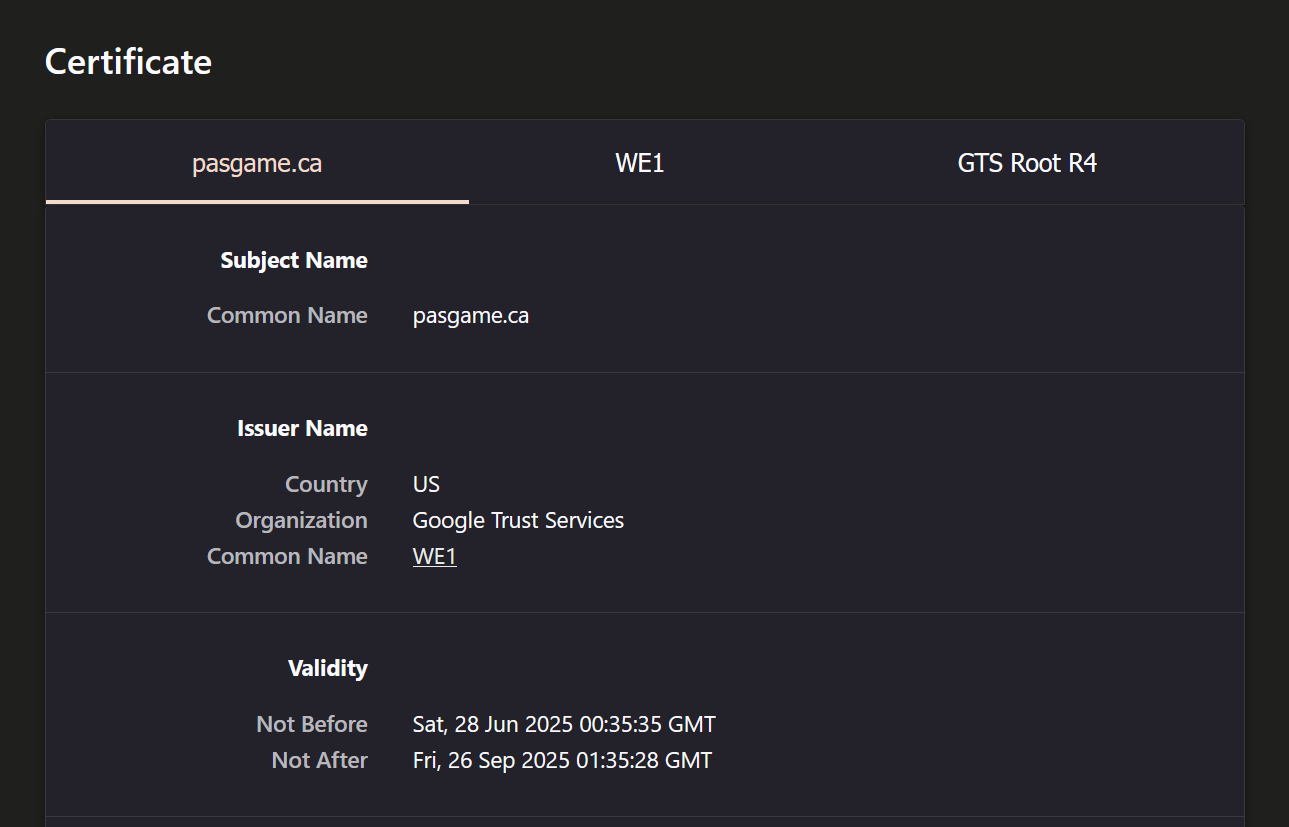Click the Certificate page heading
The width and height of the screenshot is (1289, 827).
pos(128,62)
